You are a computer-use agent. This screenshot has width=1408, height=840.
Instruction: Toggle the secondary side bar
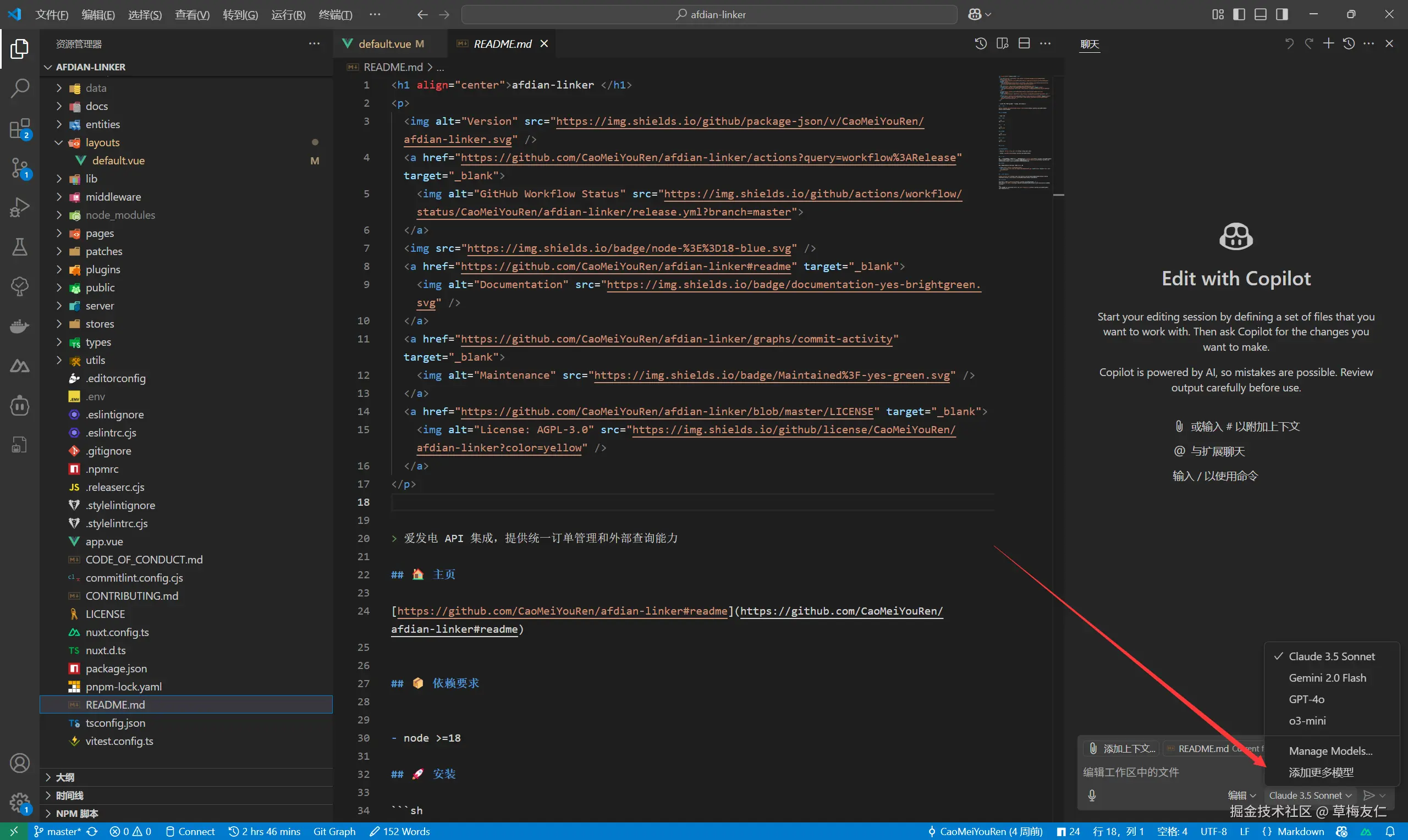(1281, 15)
